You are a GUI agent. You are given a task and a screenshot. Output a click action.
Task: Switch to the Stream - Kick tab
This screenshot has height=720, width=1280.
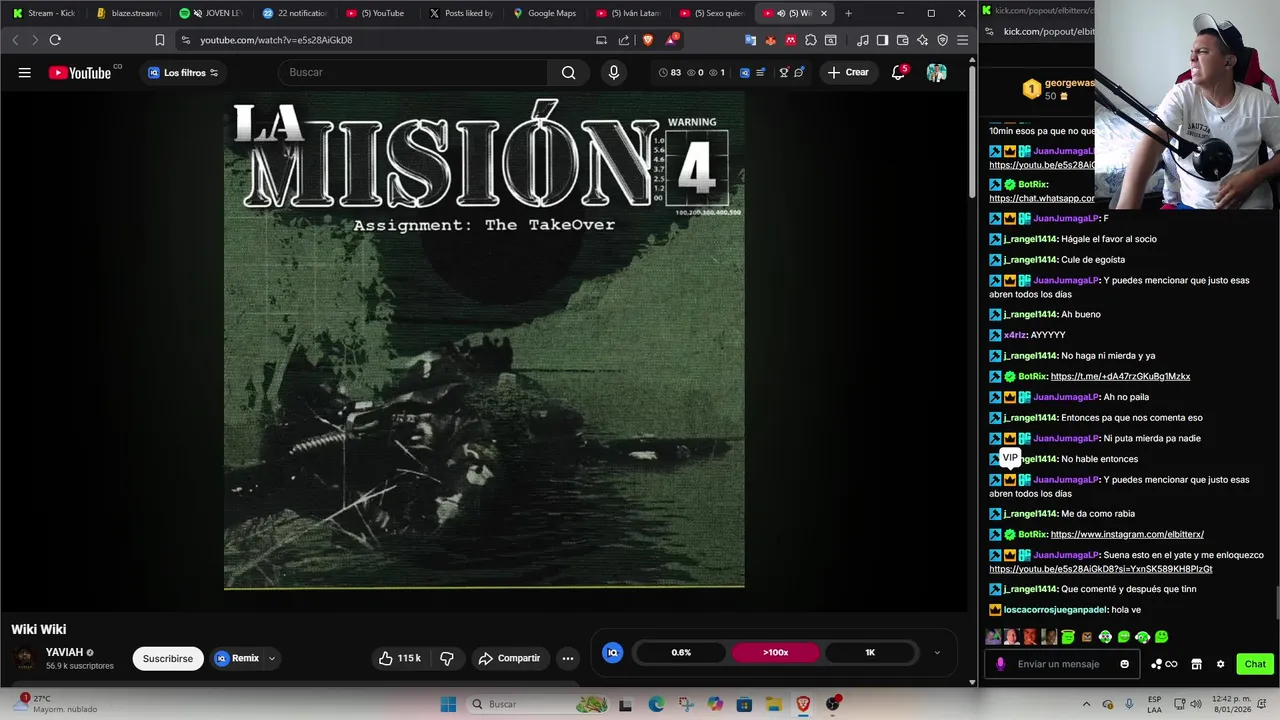(44, 13)
